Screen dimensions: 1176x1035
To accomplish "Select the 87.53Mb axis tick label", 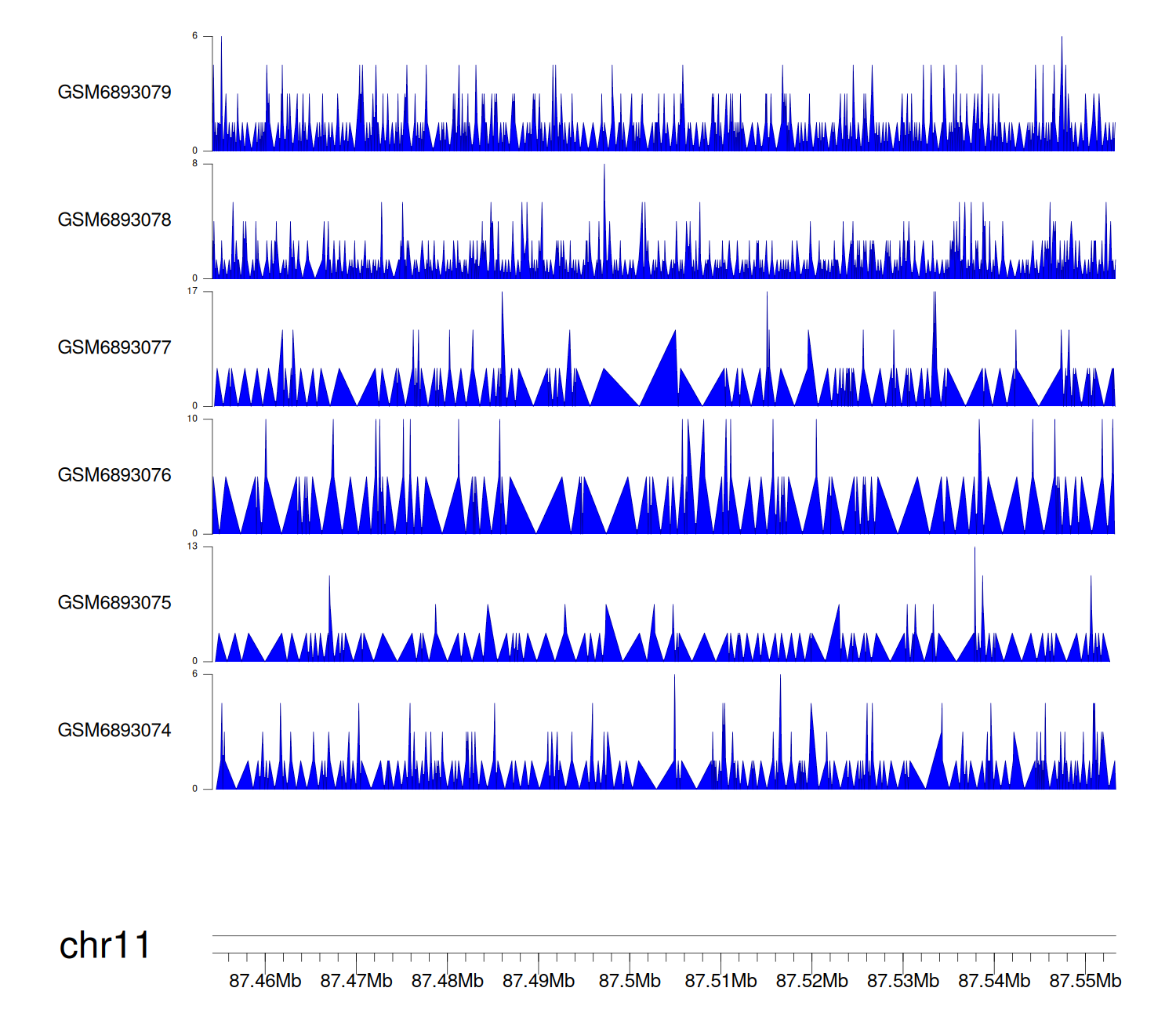I will (903, 981).
